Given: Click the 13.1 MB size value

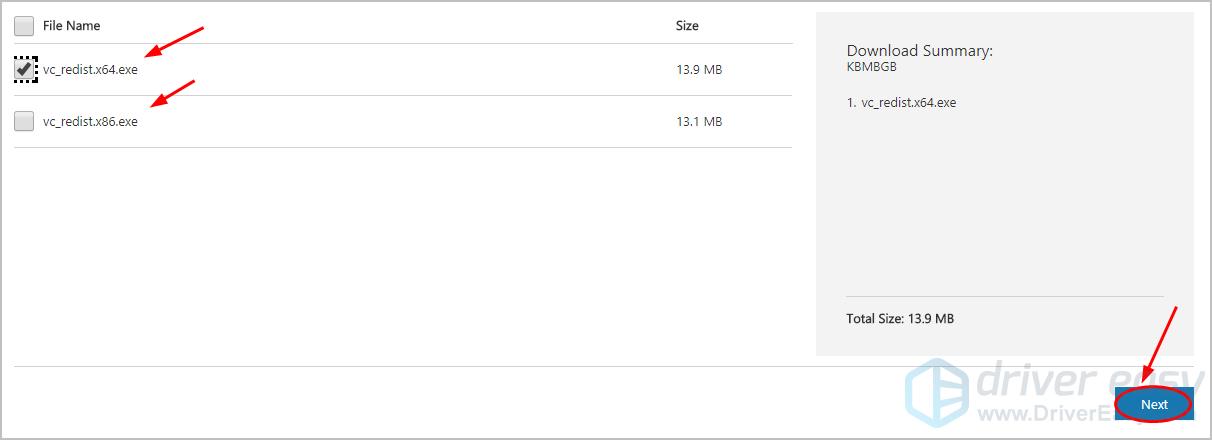Looking at the screenshot, I should click(x=699, y=121).
